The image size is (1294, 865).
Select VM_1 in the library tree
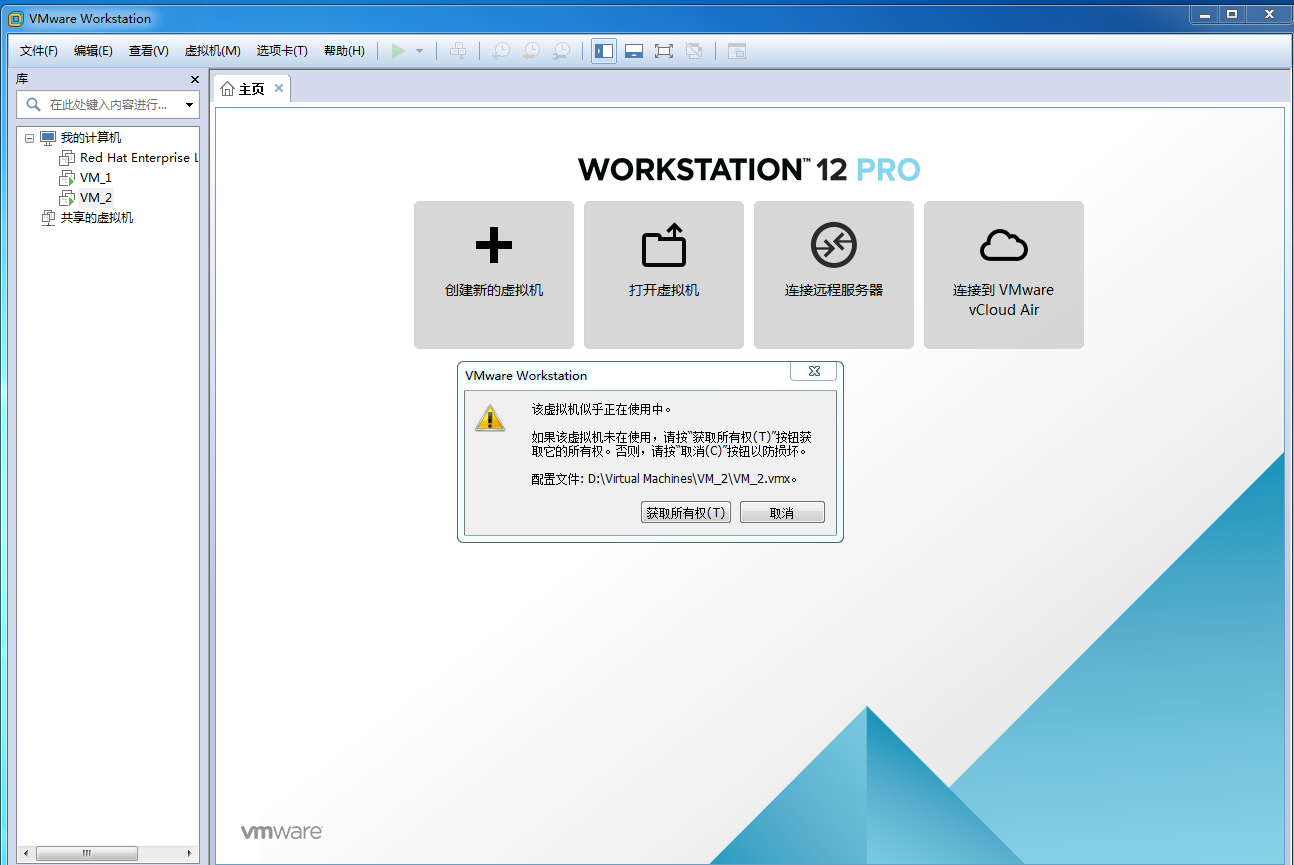(x=96, y=178)
